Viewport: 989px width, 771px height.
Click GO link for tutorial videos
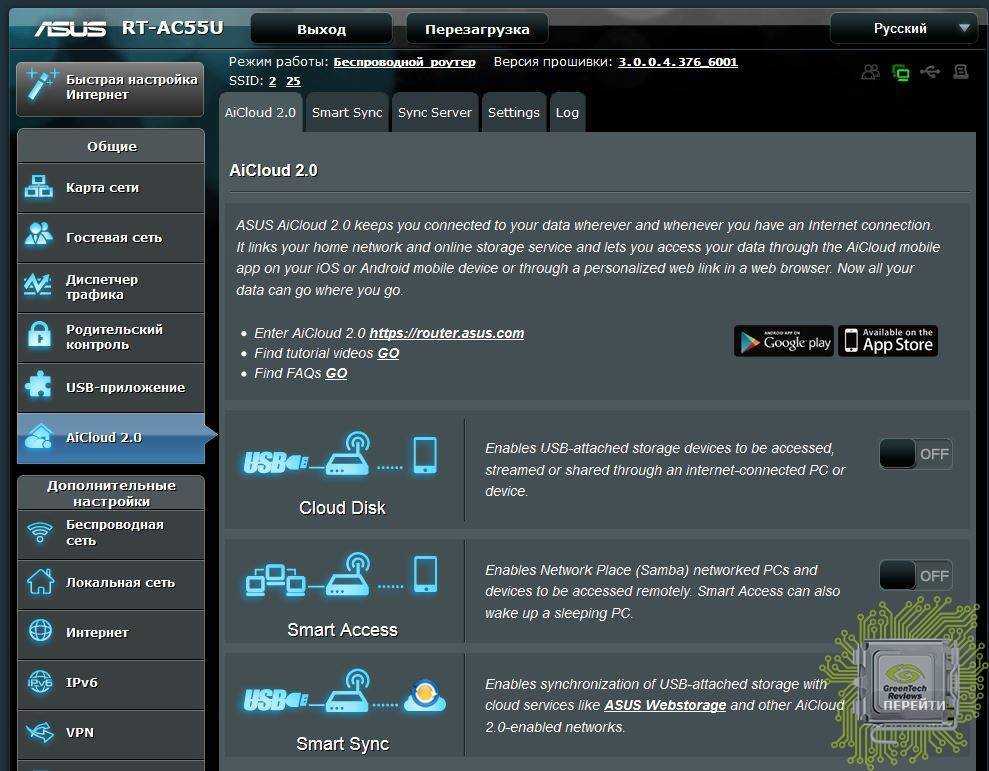[x=389, y=353]
